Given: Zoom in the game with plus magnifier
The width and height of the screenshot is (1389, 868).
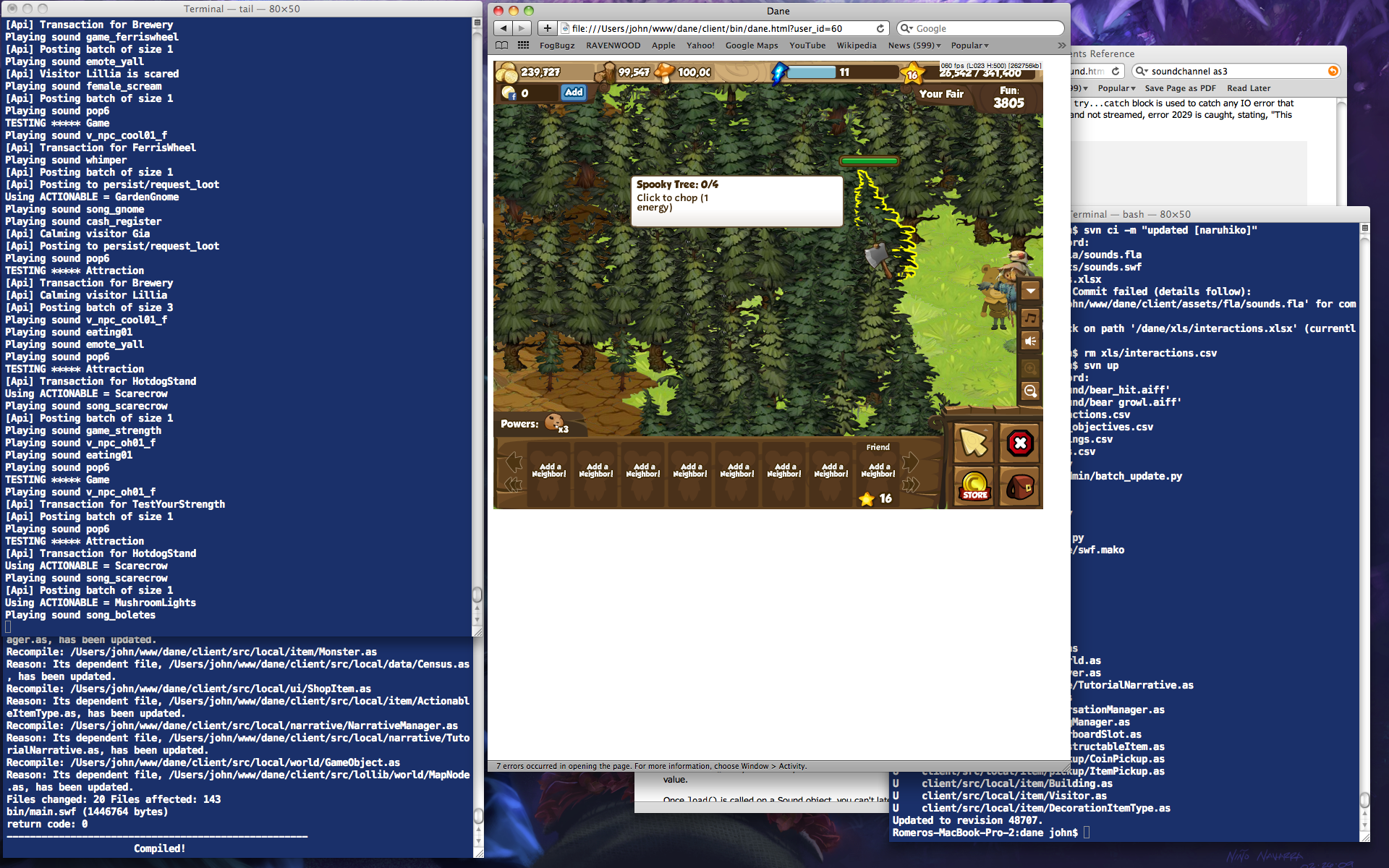Looking at the screenshot, I should (x=1030, y=368).
